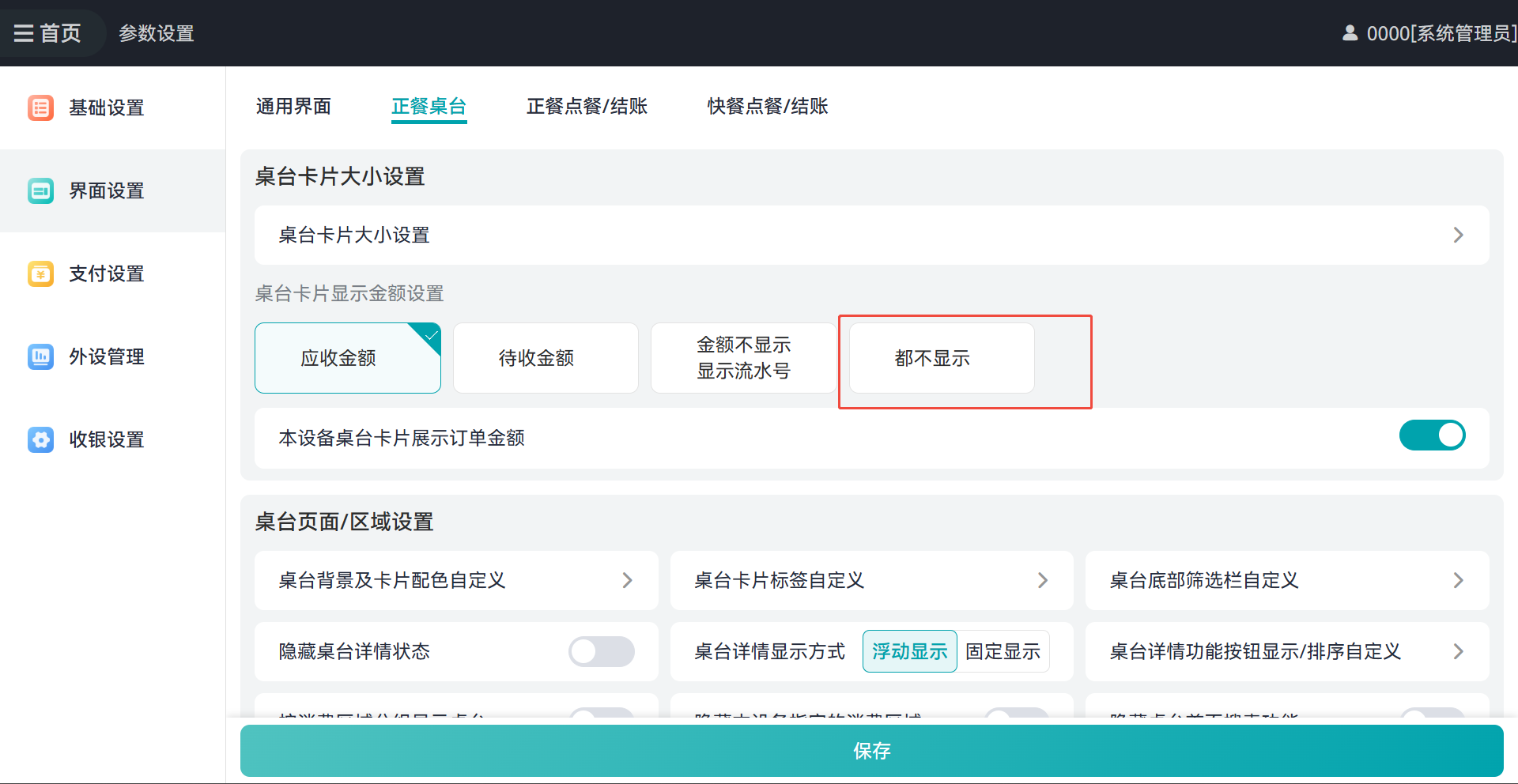Open 收银设置 sidebar text label
The width and height of the screenshot is (1518, 784).
pyautogui.click(x=107, y=439)
